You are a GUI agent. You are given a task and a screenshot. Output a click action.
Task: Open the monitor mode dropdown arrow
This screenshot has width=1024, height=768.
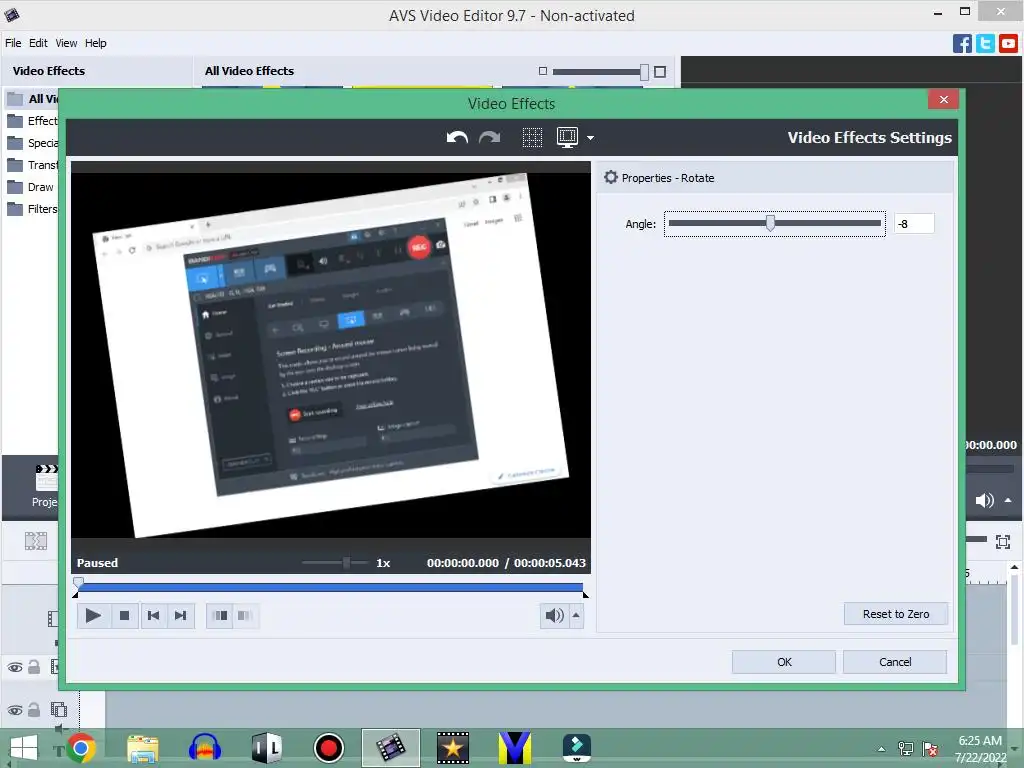[x=590, y=138]
